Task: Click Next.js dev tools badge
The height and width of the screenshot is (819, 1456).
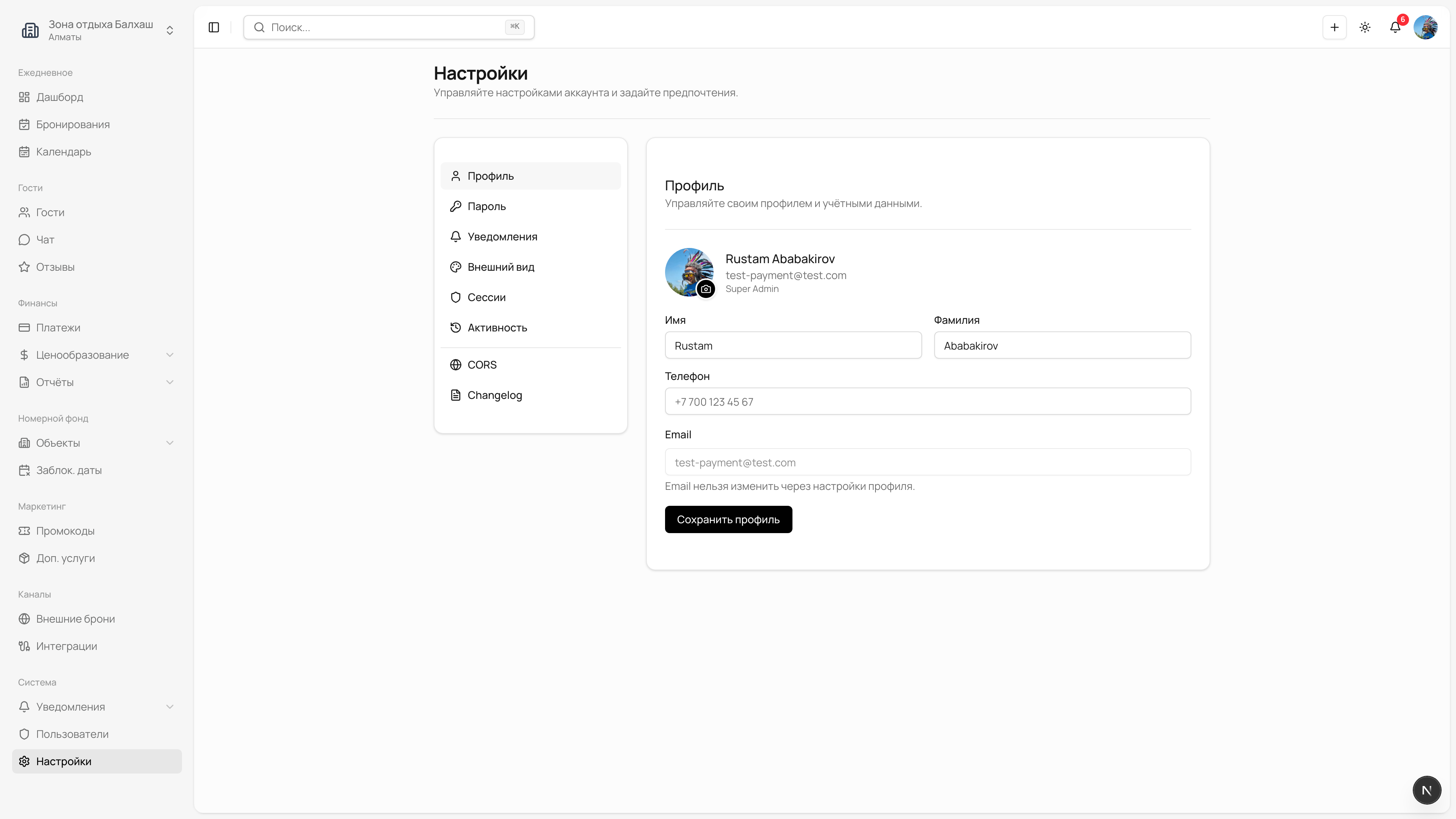Action: click(1426, 790)
